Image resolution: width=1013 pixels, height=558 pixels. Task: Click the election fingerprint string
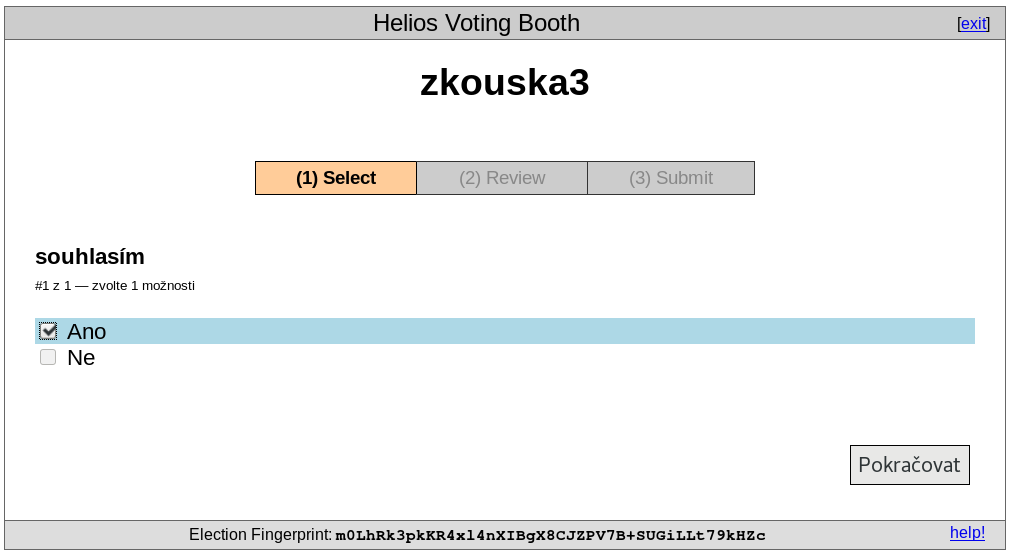pyautogui.click(x=550, y=535)
